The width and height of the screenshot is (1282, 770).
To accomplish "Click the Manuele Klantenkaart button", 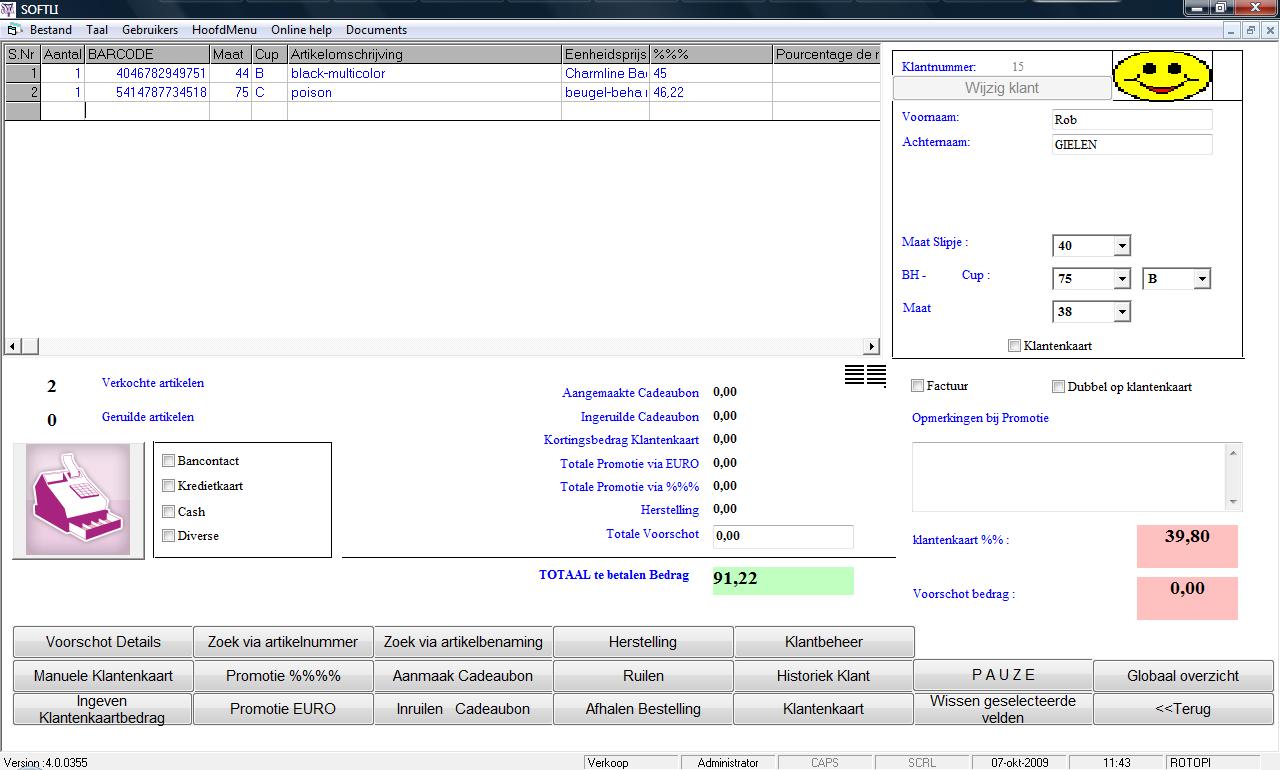I will coord(103,676).
